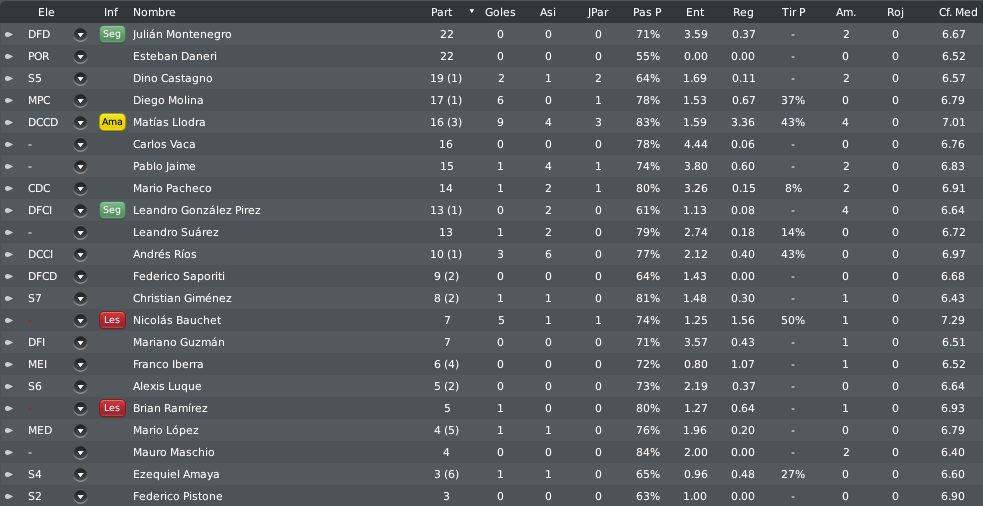The height and width of the screenshot is (506, 983).
Task: Sort by Cf. Med column header
Action: pyautogui.click(x=957, y=12)
